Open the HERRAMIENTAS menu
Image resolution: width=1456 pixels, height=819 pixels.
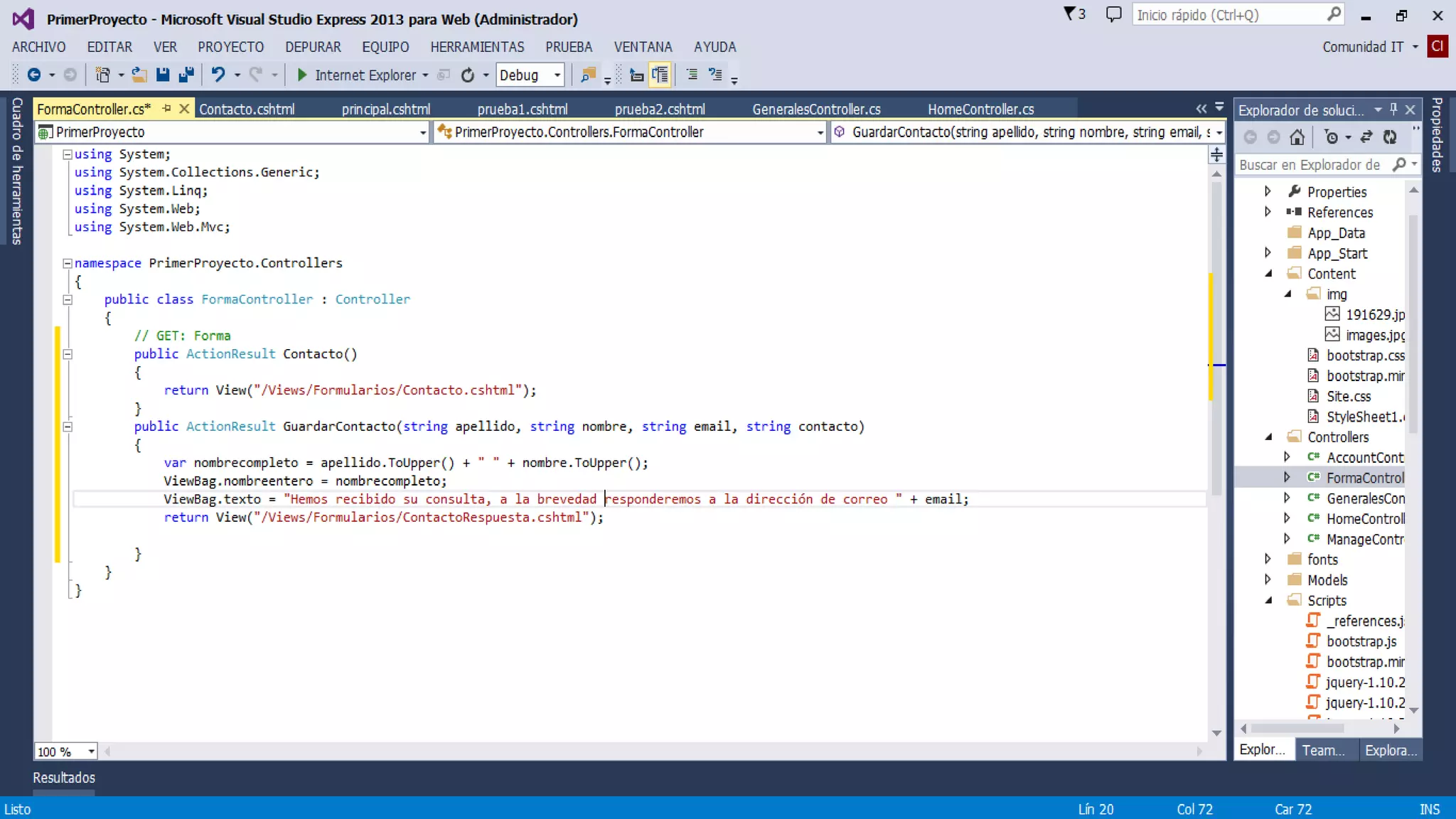click(477, 47)
